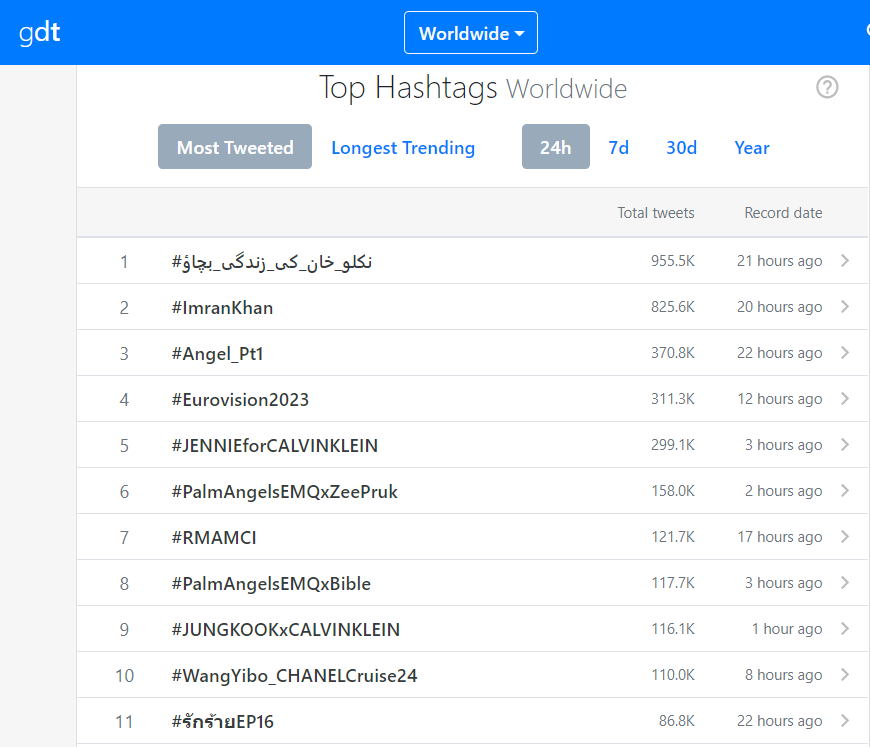Click the 299.1K tweet count

(x=672, y=445)
